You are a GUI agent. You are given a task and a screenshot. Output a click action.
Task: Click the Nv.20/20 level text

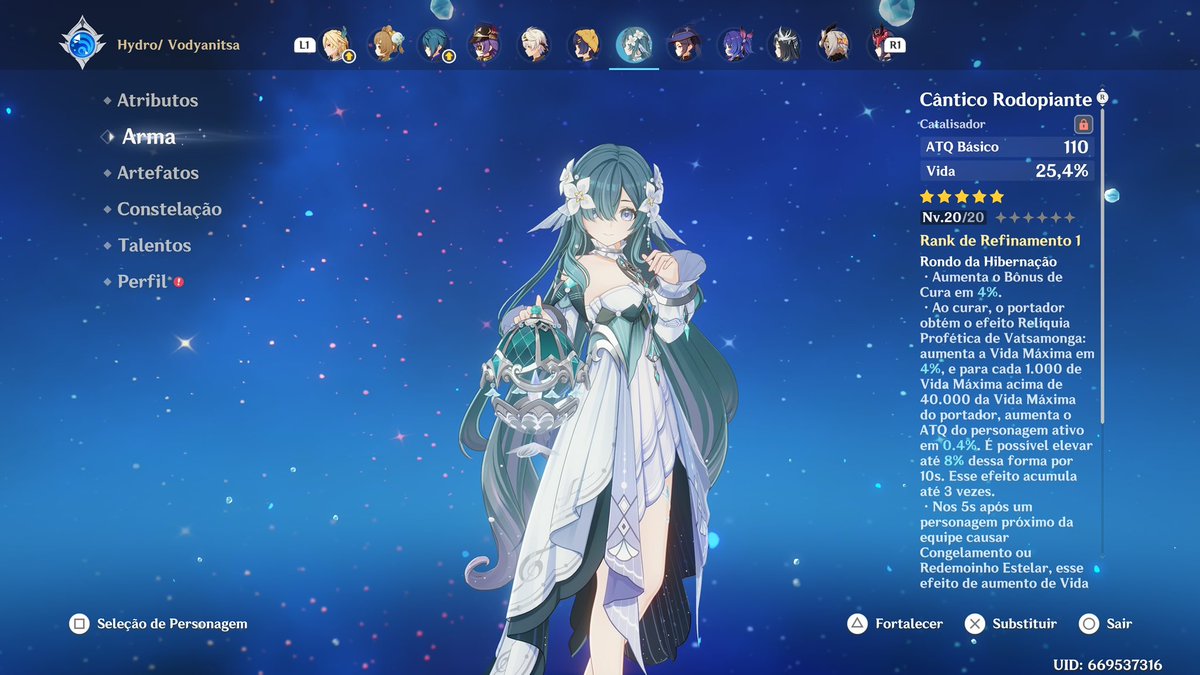coord(954,217)
